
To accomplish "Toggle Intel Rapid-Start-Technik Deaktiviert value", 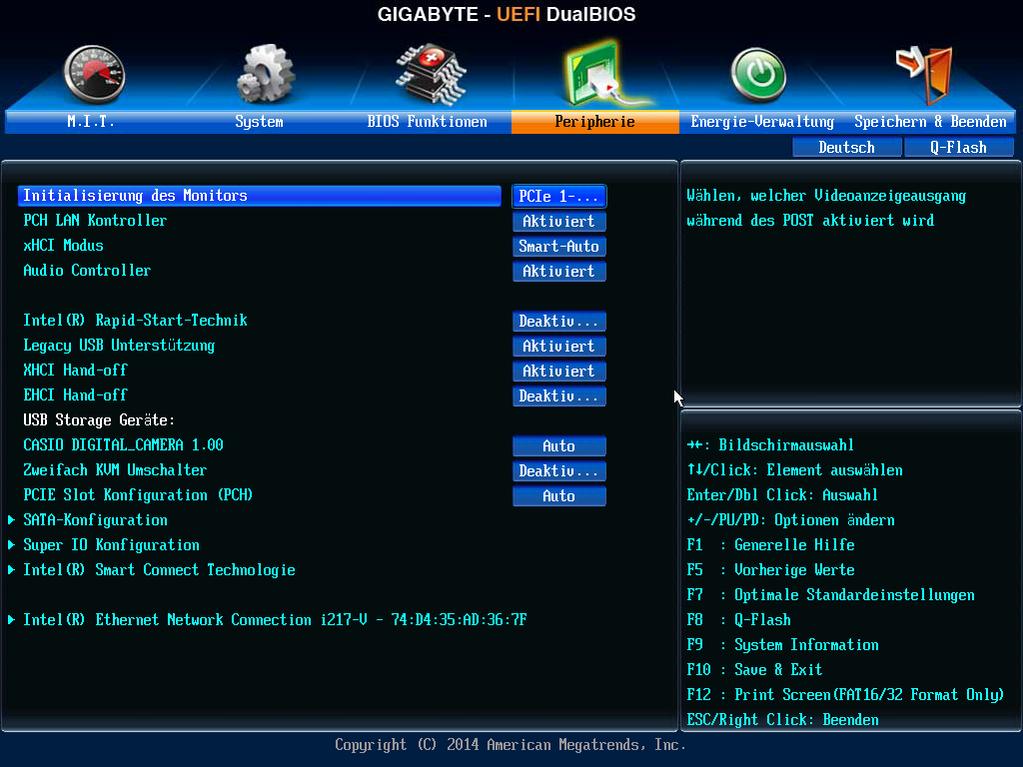I will point(559,321).
